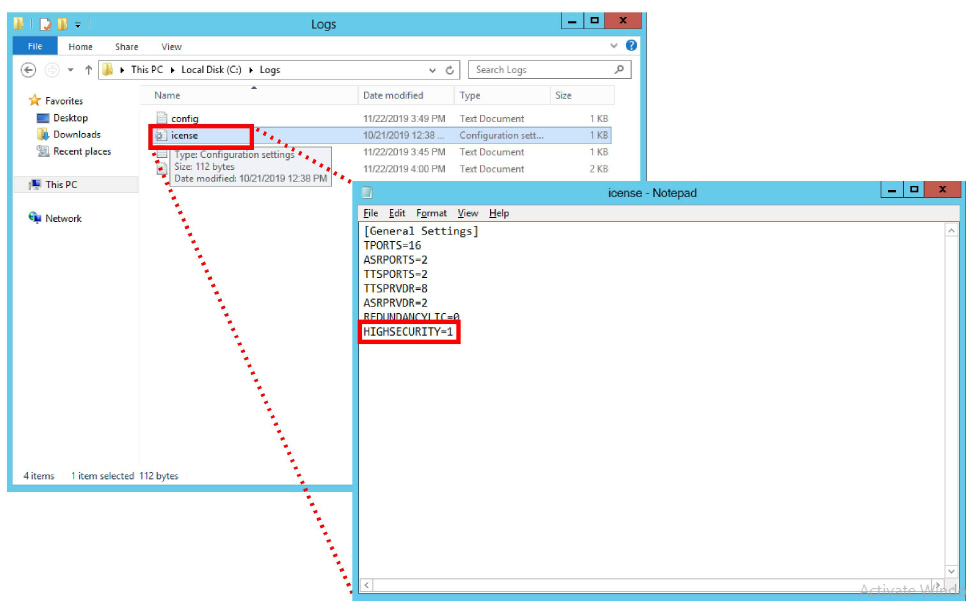Open the Notepad Edit menu
This screenshot has height=611, width=973.
coord(397,213)
